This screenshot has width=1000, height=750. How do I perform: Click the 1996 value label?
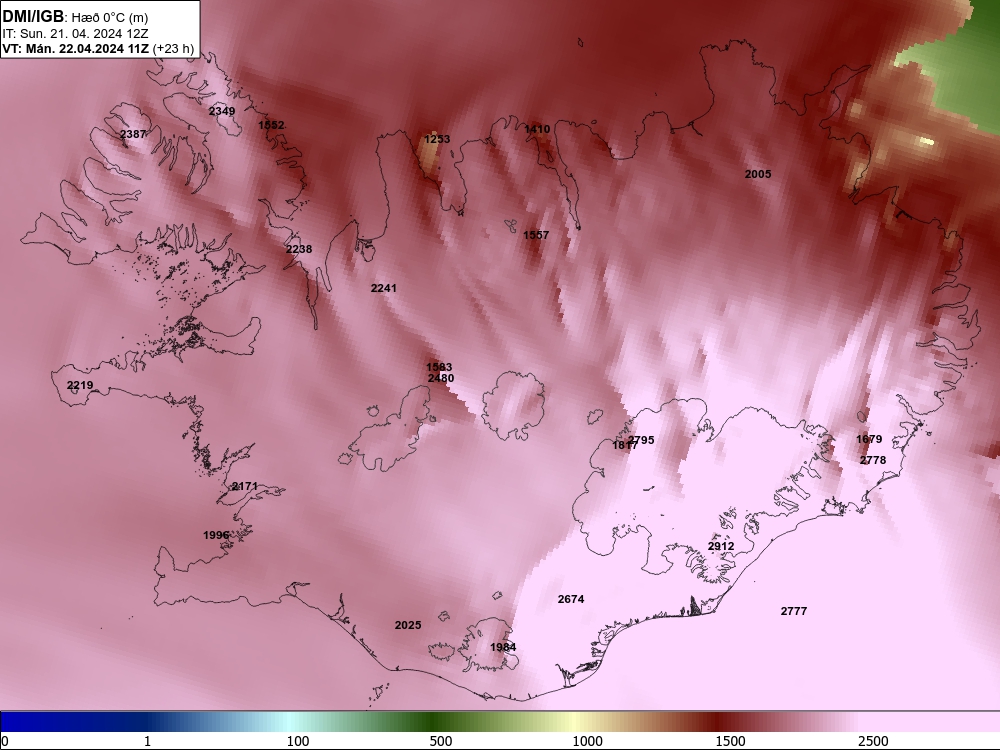(x=216, y=535)
